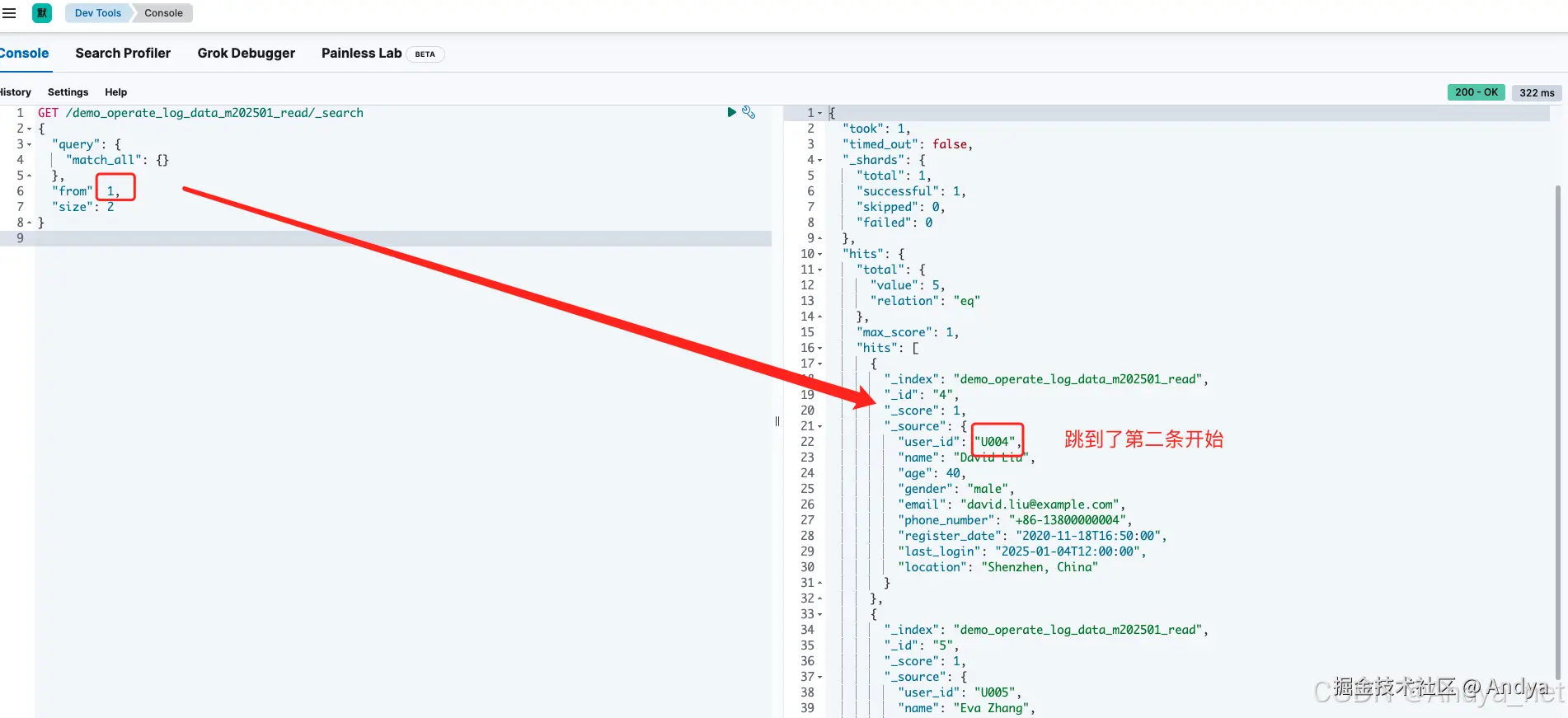Viewport: 1568px width, 718px height.
Task: Click the "timed_out": false line
Action: coord(908,144)
